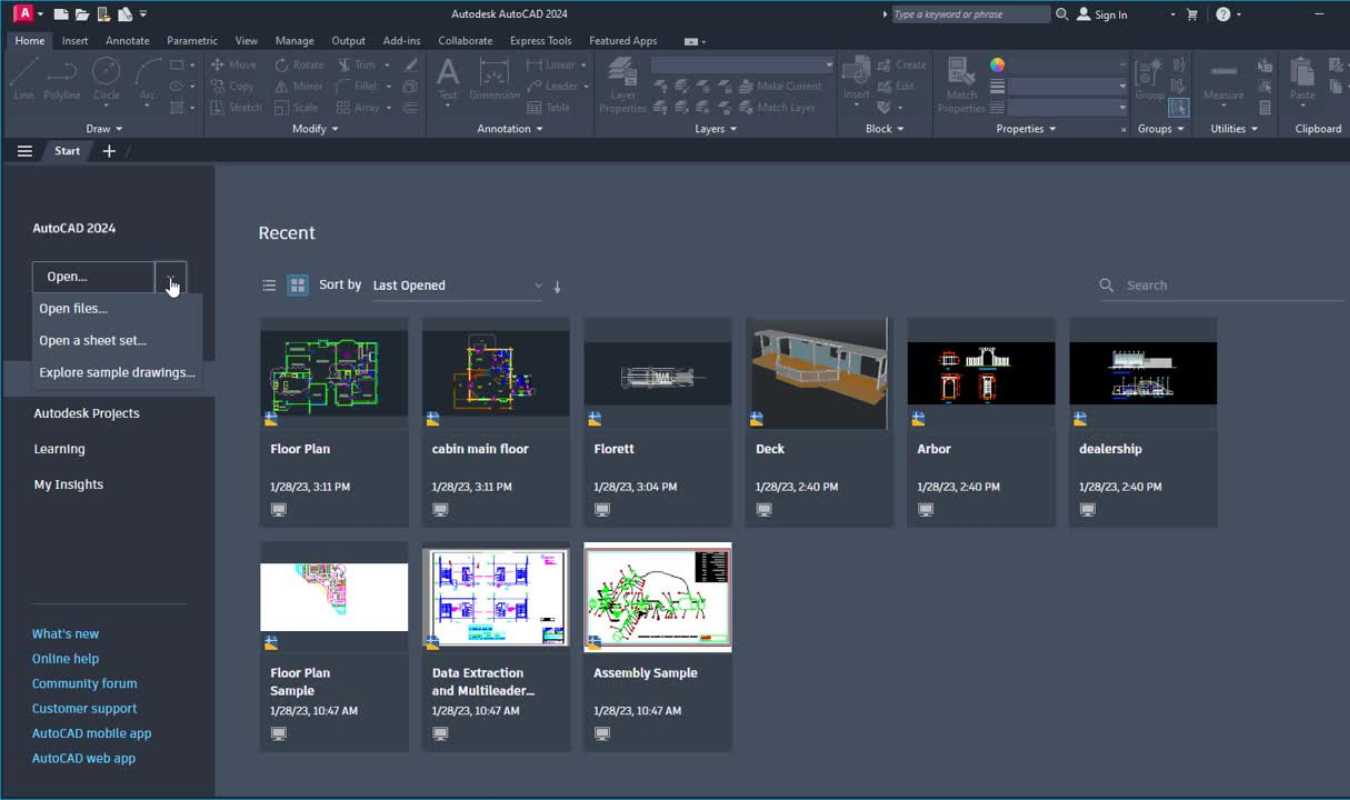This screenshot has width=1350, height=800.
Task: Open the Floor Plan drawing thumbnail
Action: tap(334, 373)
